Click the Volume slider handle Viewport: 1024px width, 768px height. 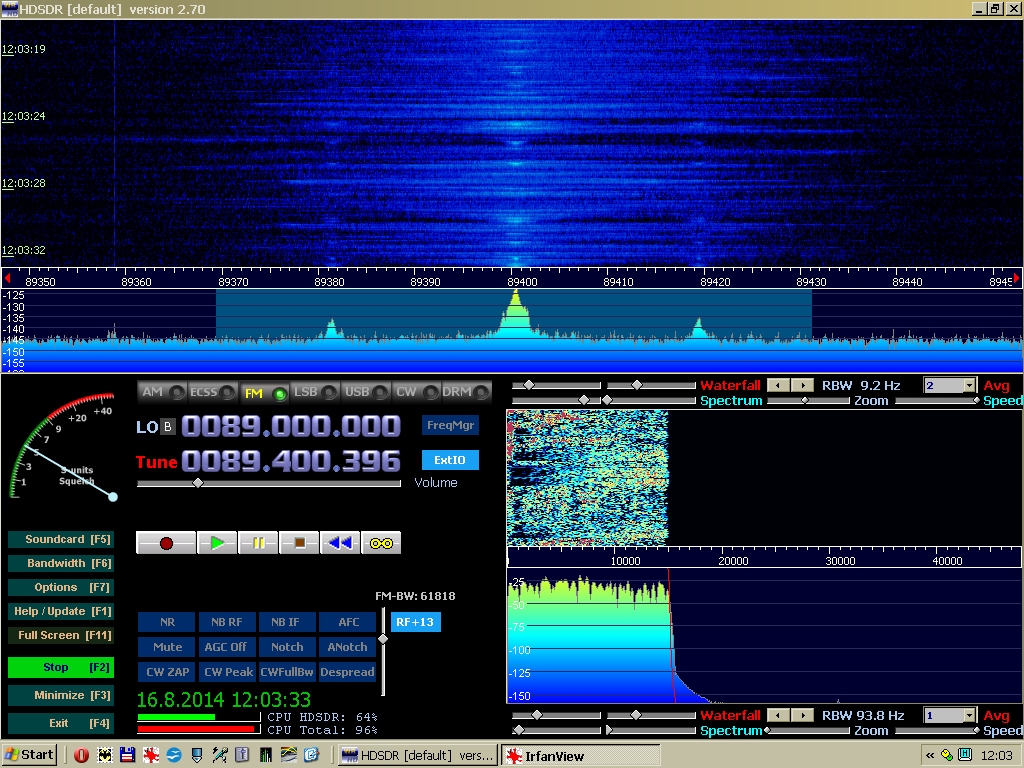pyautogui.click(x=198, y=483)
